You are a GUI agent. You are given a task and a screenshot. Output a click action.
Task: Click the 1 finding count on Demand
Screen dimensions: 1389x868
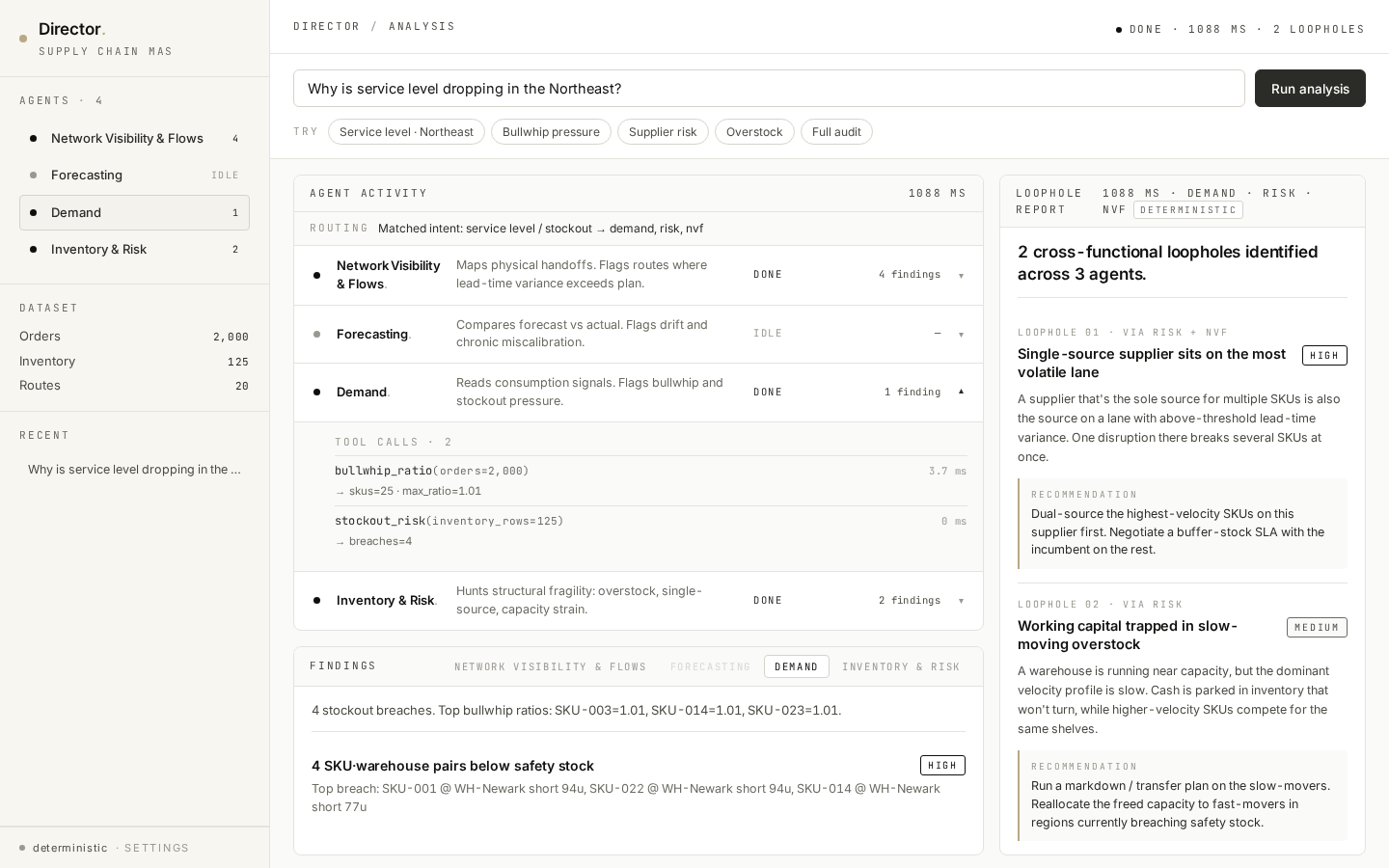[912, 393]
